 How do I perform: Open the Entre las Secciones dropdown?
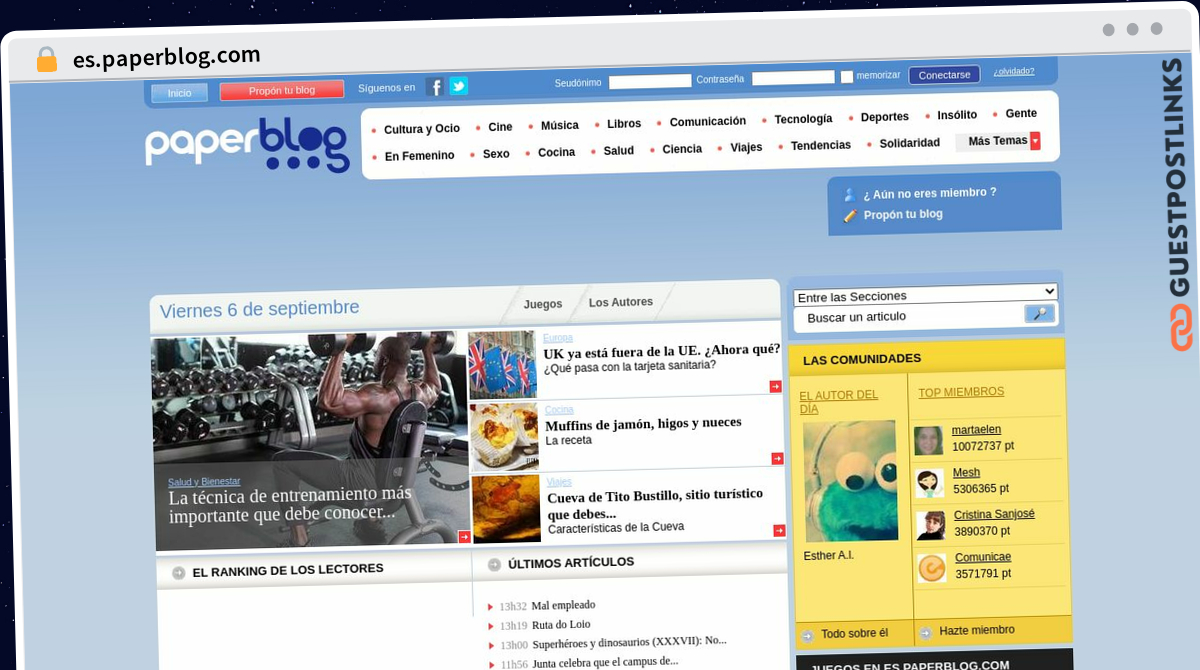click(925, 293)
